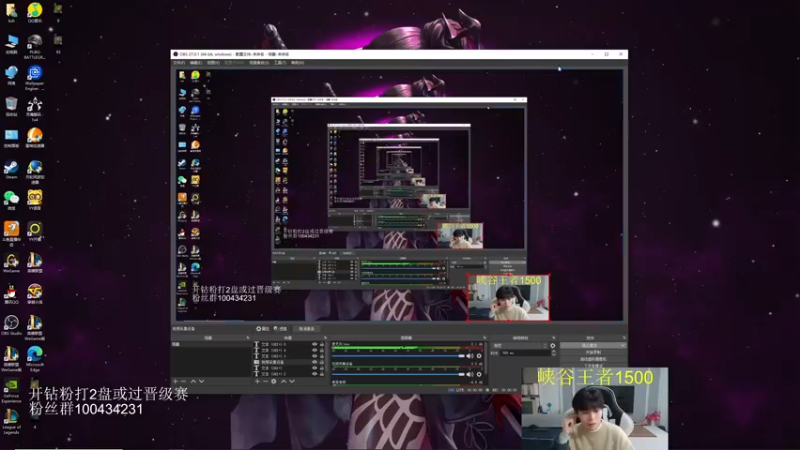Screen dimensions: 800x450
Task: Open the 编辑 menu in OBS
Action: click(196, 63)
